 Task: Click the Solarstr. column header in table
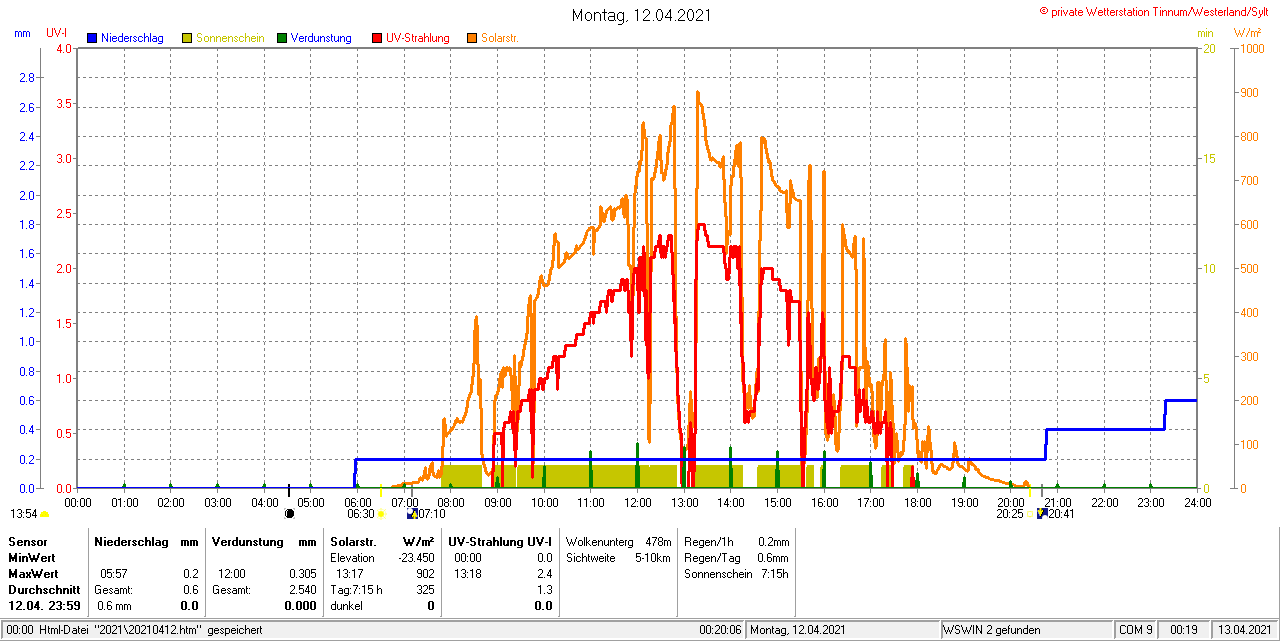355,541
